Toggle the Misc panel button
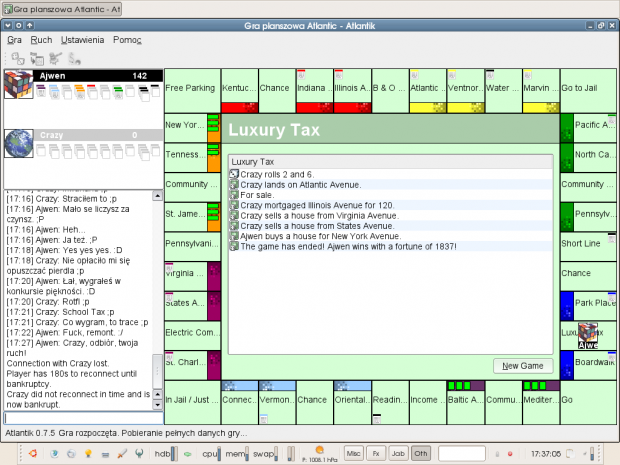This screenshot has height=465, width=620. click(353, 453)
